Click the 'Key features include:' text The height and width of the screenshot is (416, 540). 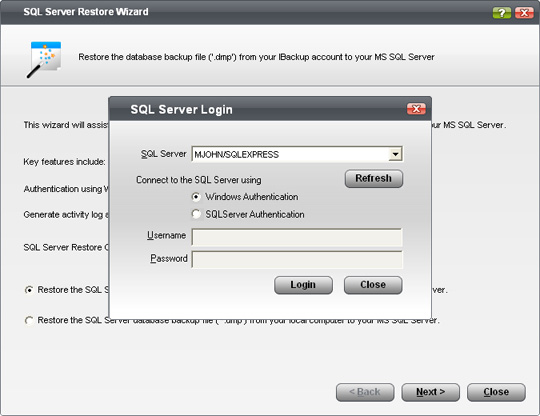[64, 162]
